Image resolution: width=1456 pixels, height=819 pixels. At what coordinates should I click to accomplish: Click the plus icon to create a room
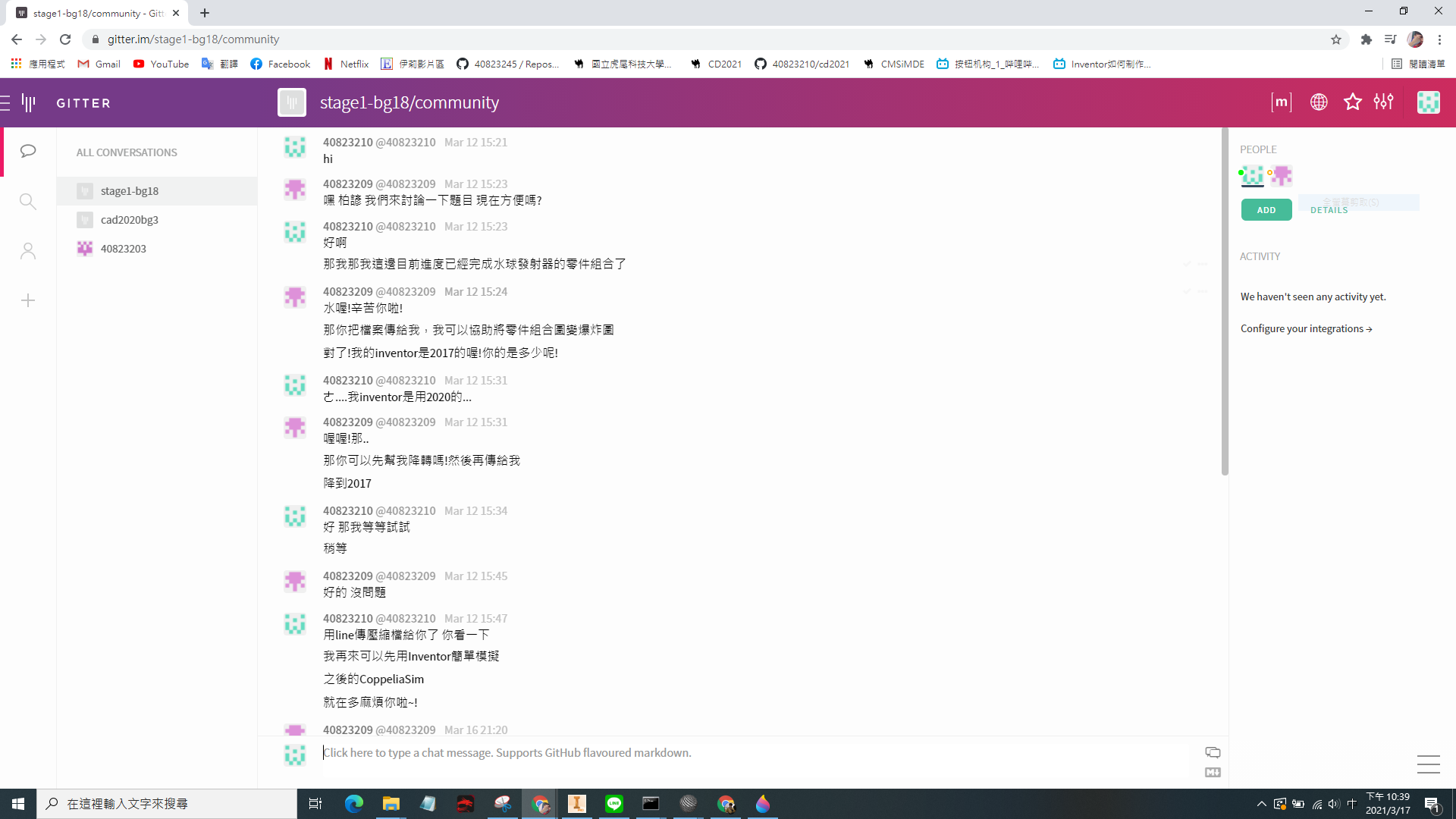click(x=28, y=300)
